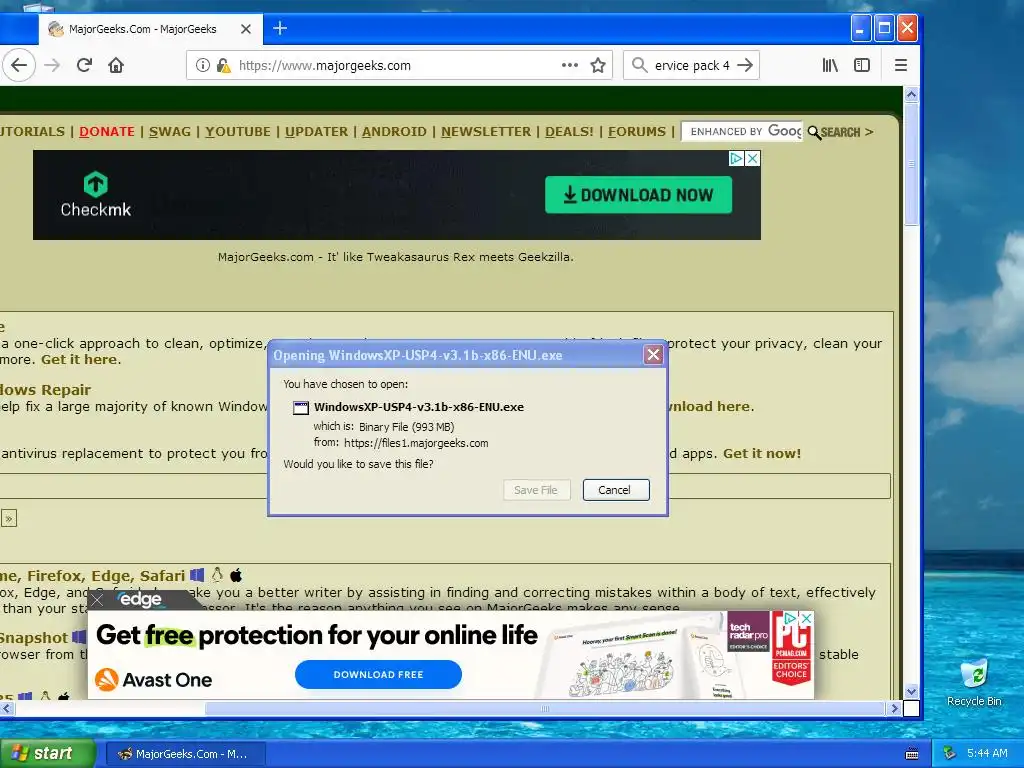Viewport: 1024px width, 768px height.
Task: Open Firefox hamburger menu
Action: [x=901, y=65]
